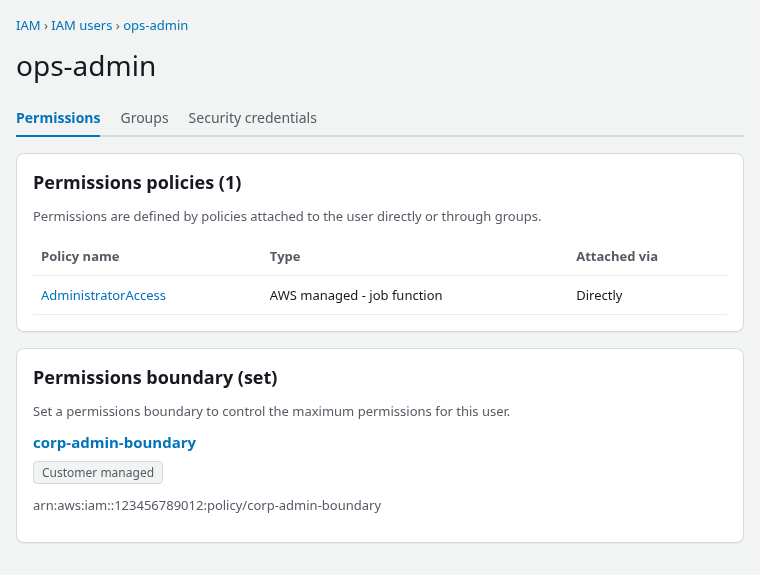This screenshot has height=575, width=760.
Task: Select the 'AWS managed - job function' cell
Action: pos(356,296)
